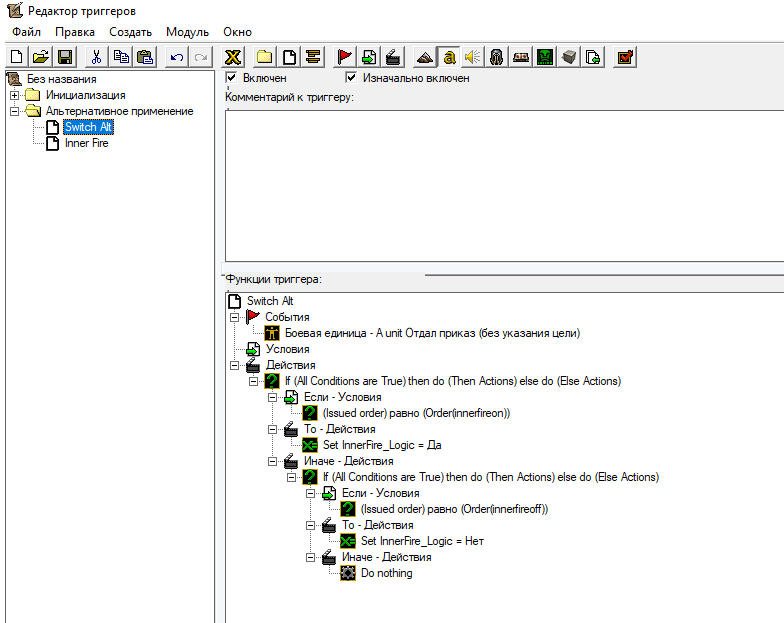The width and height of the screenshot is (784, 623).
Task: Collapse nested 'То - Действия' node
Action: [310, 525]
